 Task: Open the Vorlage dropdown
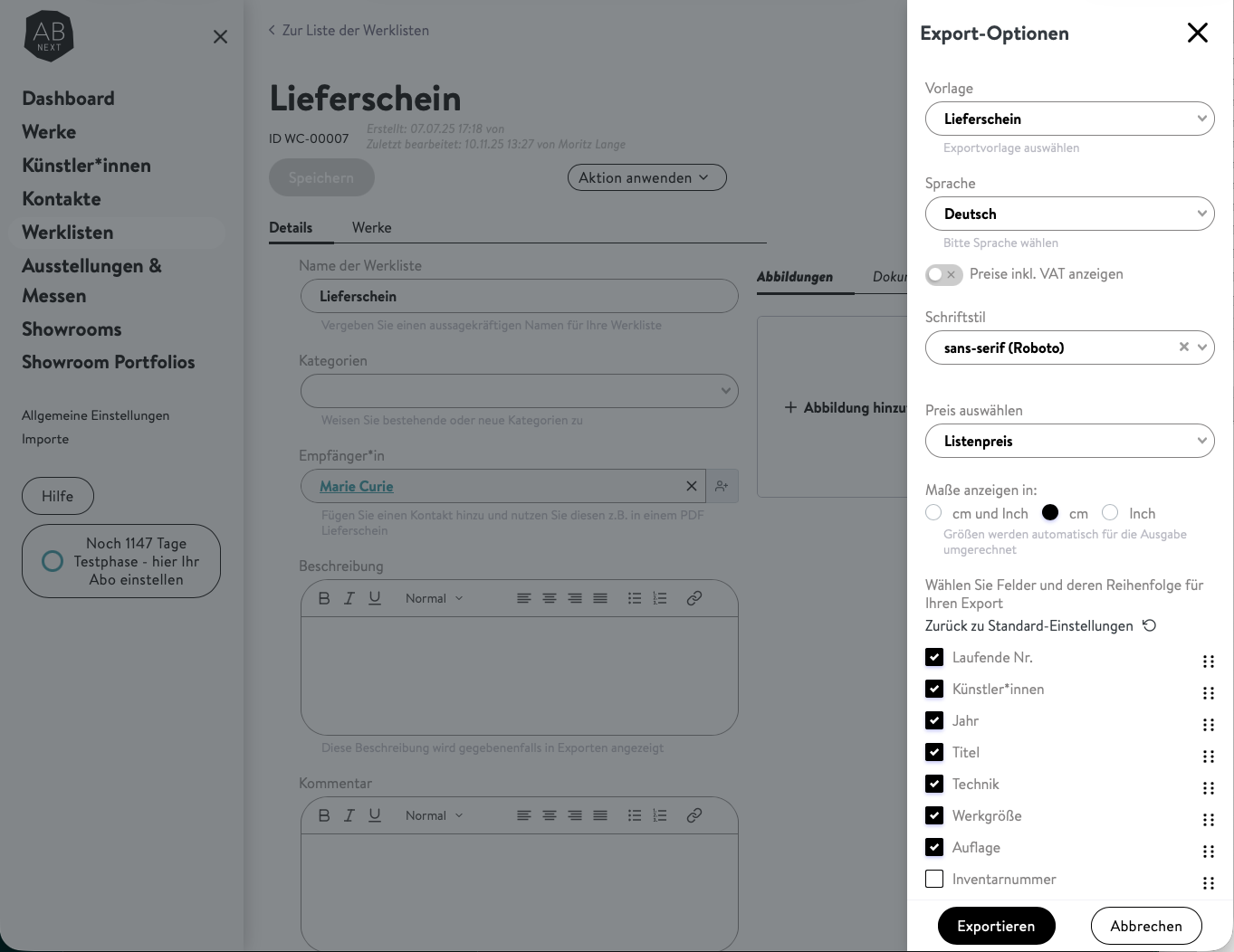(1069, 119)
